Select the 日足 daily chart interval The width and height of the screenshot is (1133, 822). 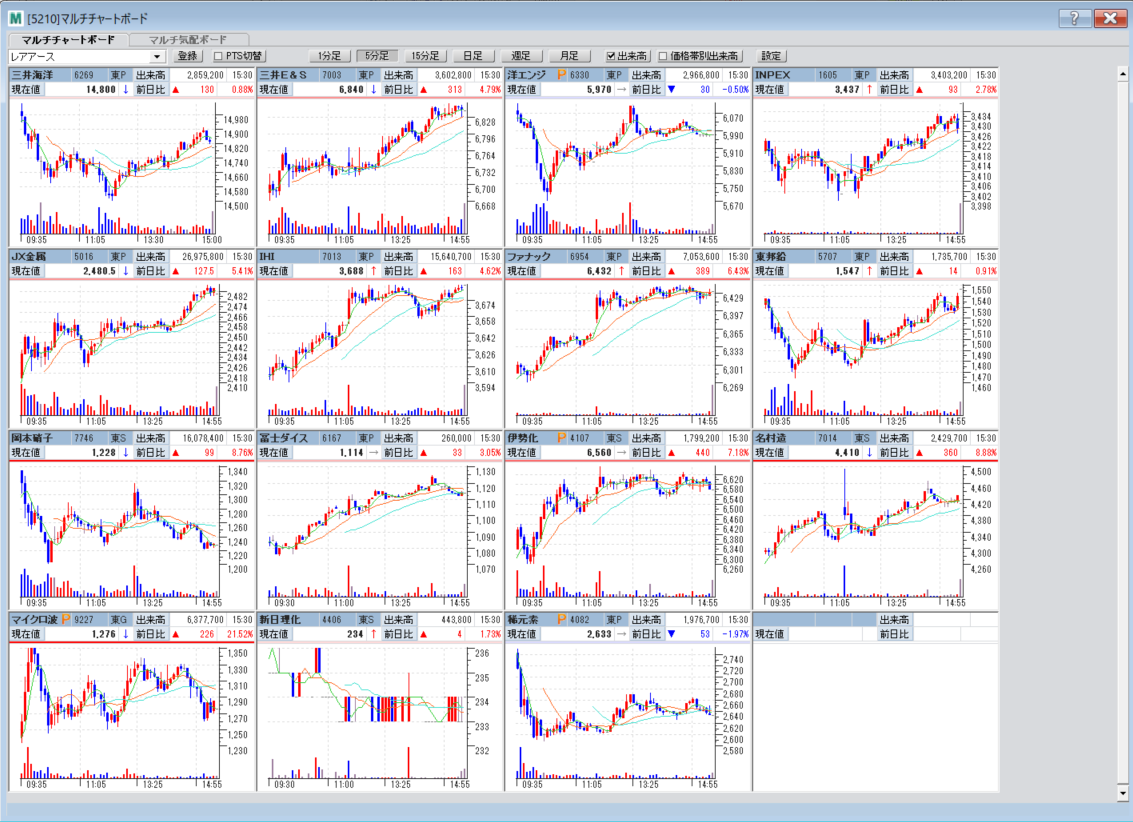click(473, 57)
